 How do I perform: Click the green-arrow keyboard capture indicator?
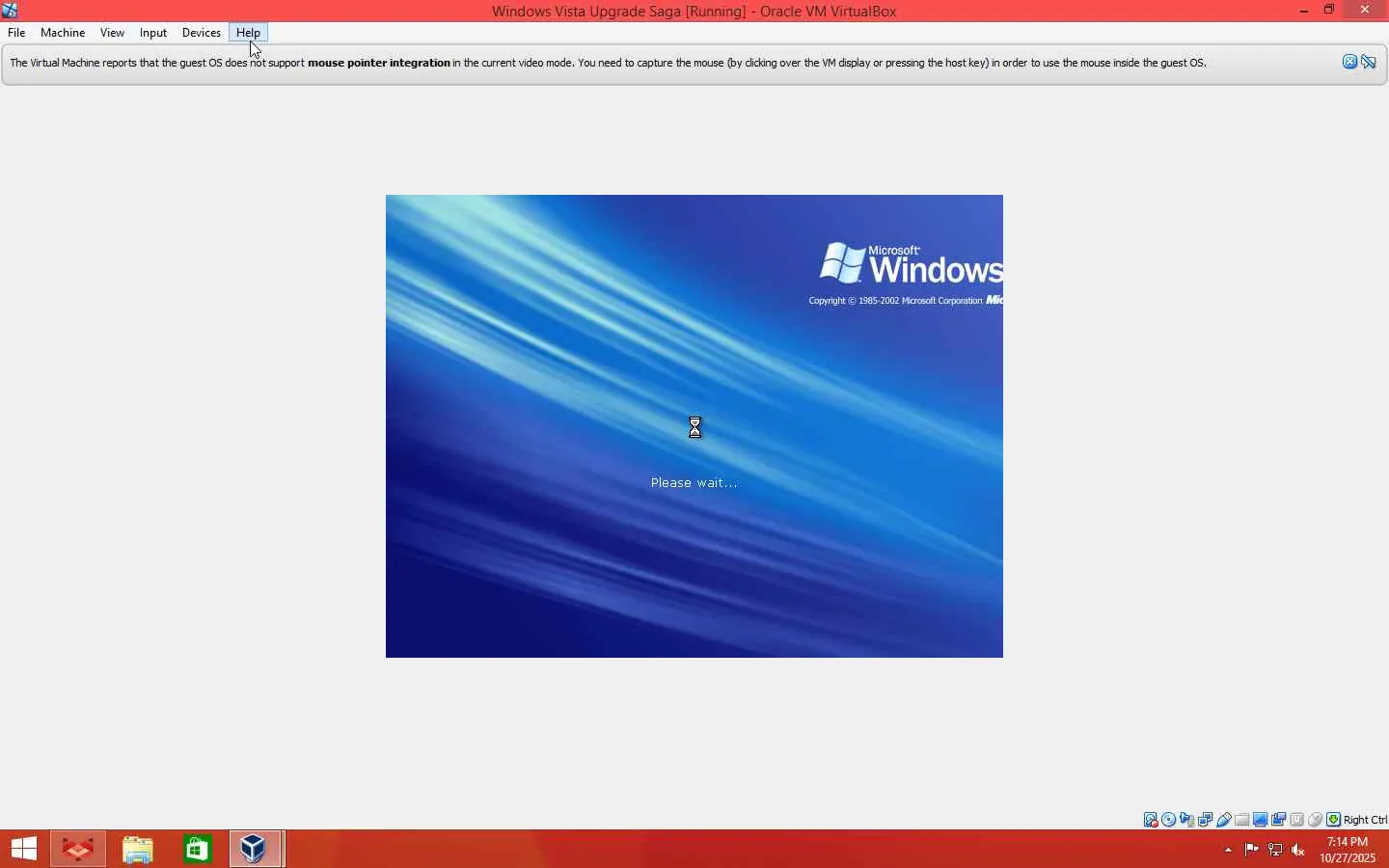(x=1334, y=820)
